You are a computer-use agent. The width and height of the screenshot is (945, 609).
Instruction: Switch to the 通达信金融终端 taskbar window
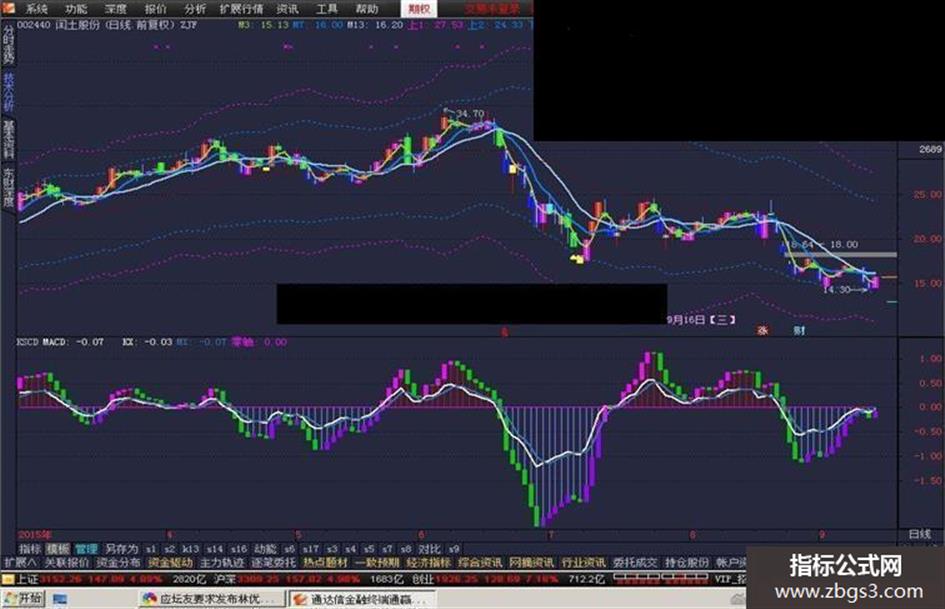[360, 599]
